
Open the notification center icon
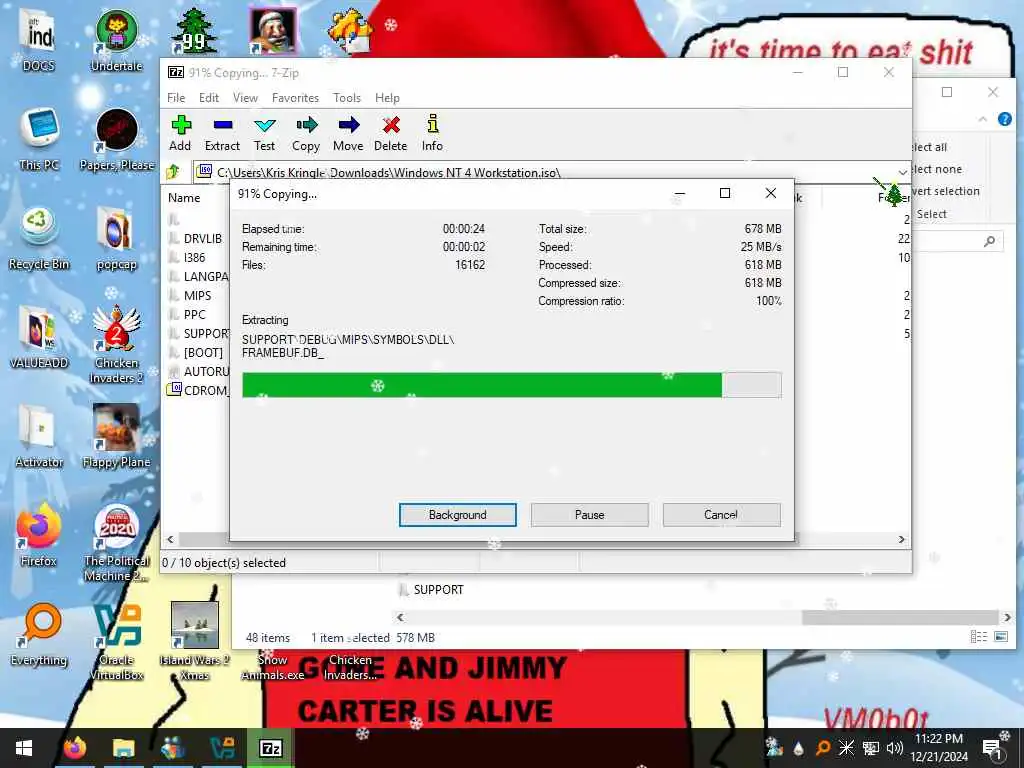(992, 748)
